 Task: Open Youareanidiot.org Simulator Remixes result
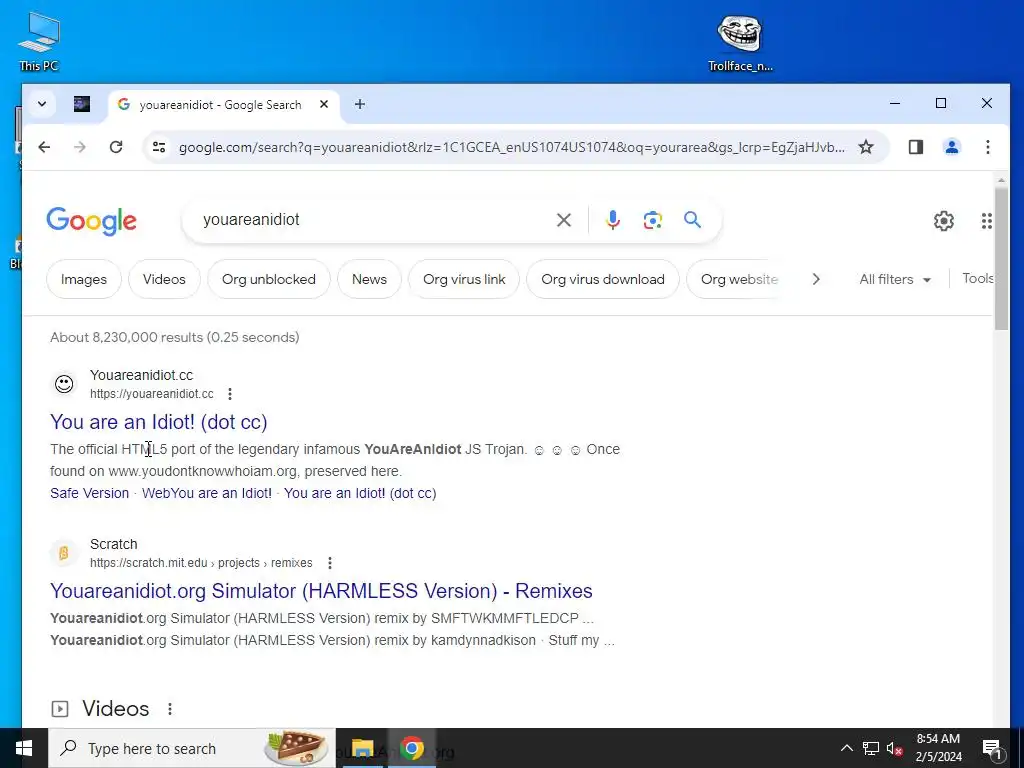tap(321, 590)
